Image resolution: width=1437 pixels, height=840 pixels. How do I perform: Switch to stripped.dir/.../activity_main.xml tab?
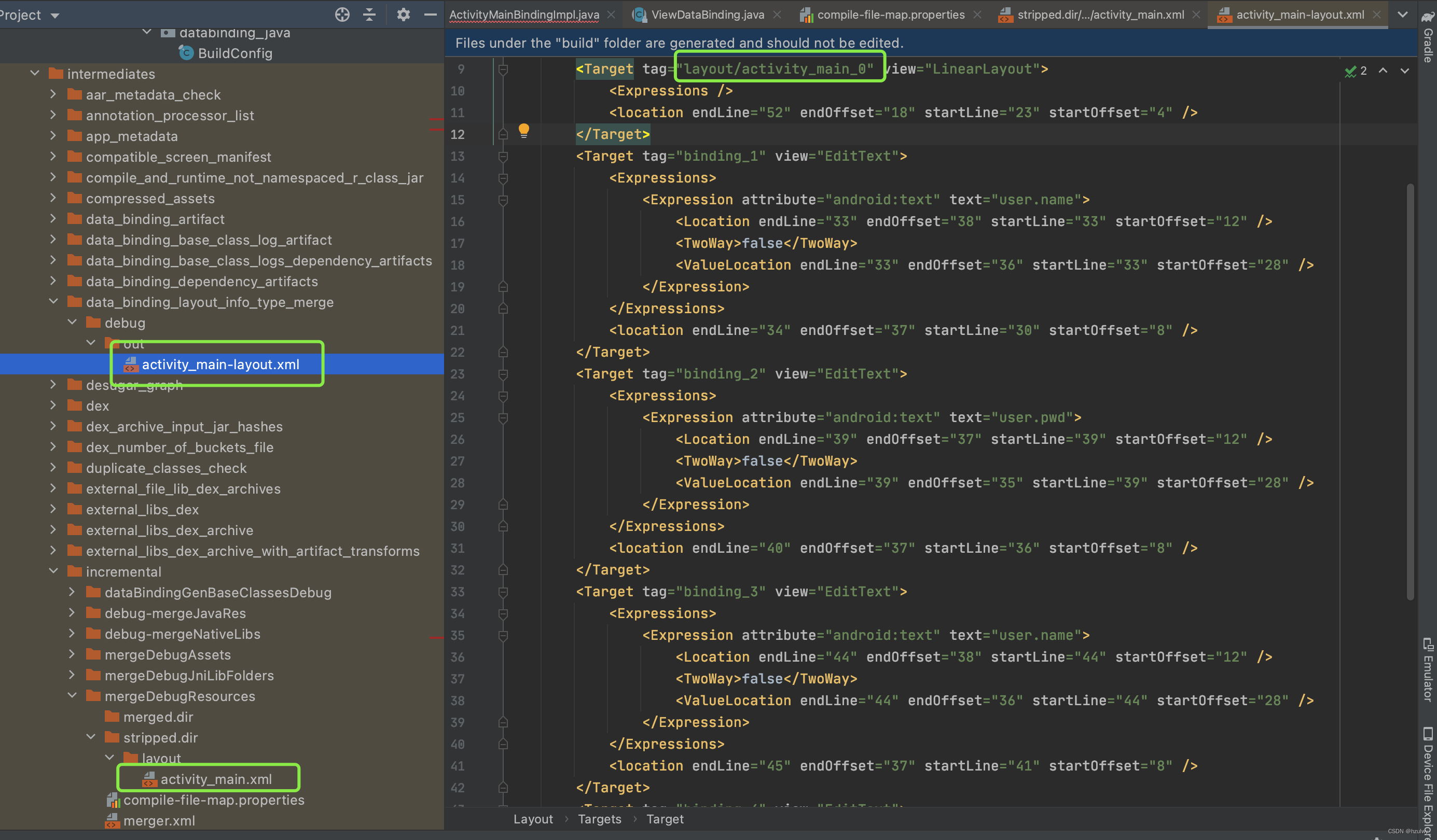click(1100, 15)
